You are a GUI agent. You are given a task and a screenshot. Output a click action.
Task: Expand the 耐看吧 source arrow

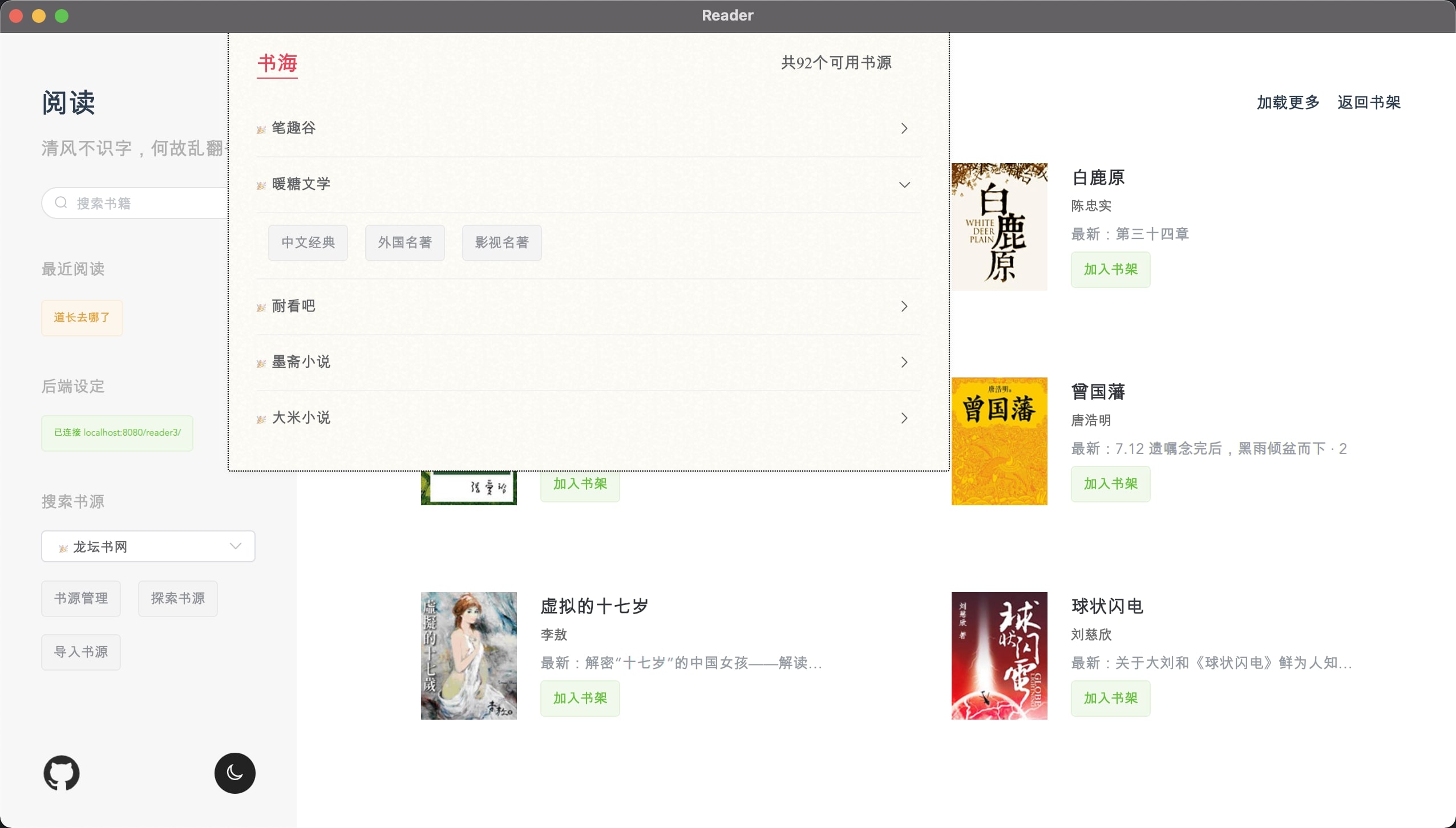pos(904,306)
